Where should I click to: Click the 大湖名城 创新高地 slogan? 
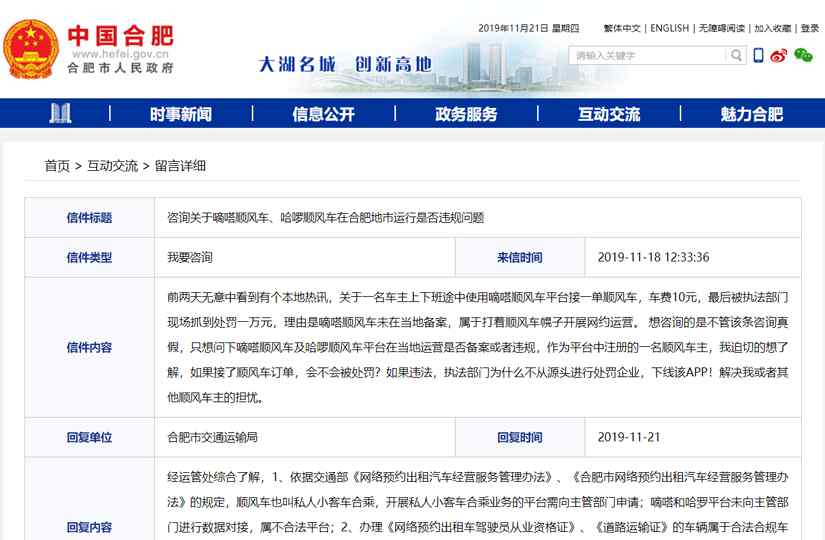tap(345, 64)
